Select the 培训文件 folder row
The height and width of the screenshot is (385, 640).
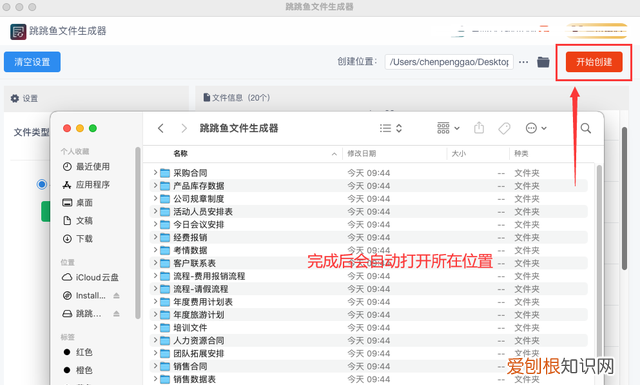[369, 327]
